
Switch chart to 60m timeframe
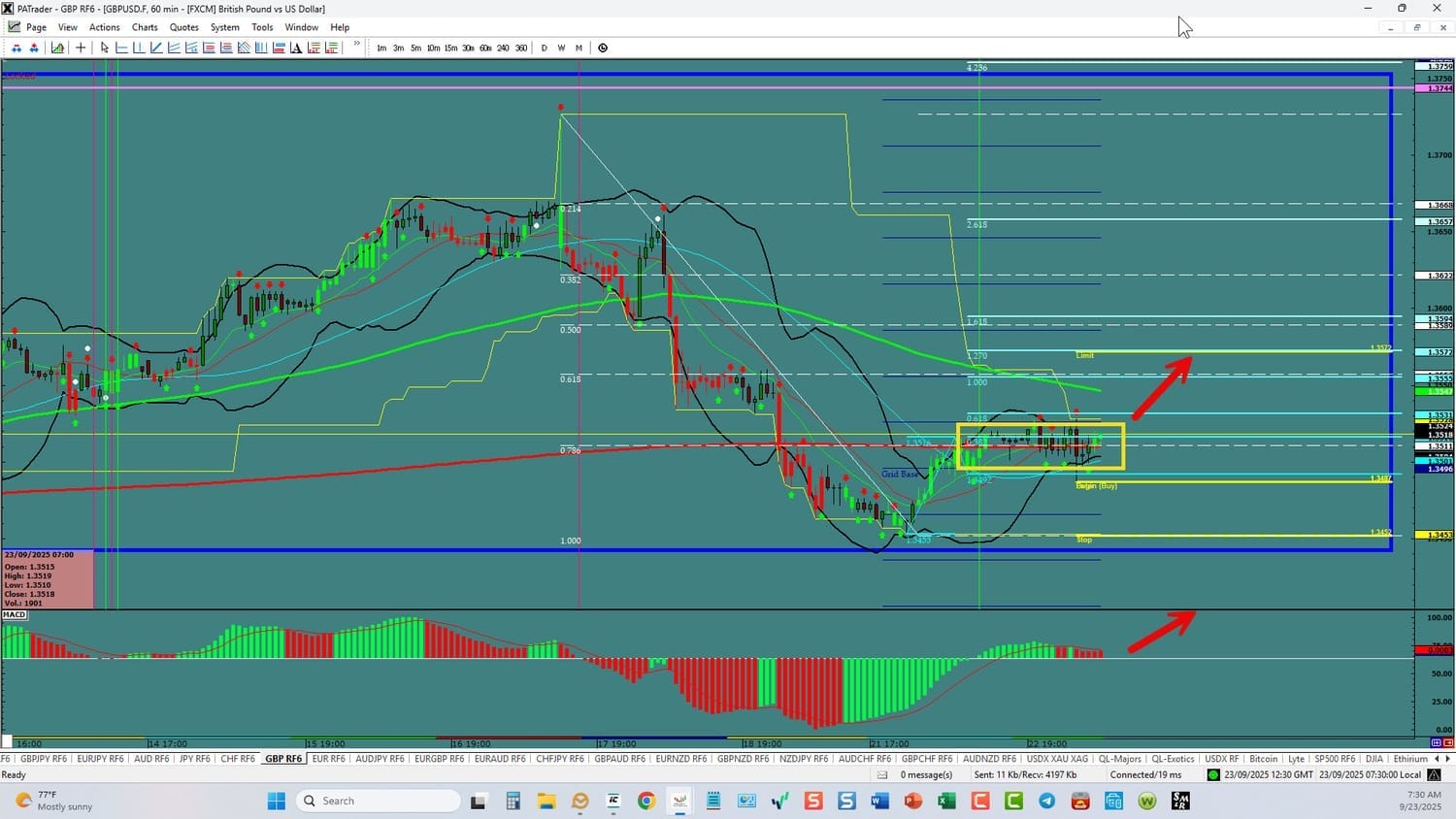pyautogui.click(x=485, y=48)
